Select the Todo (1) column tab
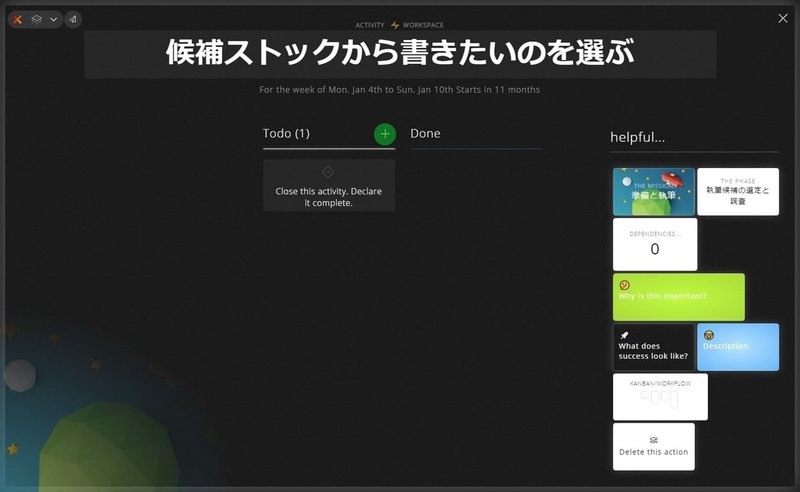The width and height of the screenshot is (800, 492). [x=286, y=134]
